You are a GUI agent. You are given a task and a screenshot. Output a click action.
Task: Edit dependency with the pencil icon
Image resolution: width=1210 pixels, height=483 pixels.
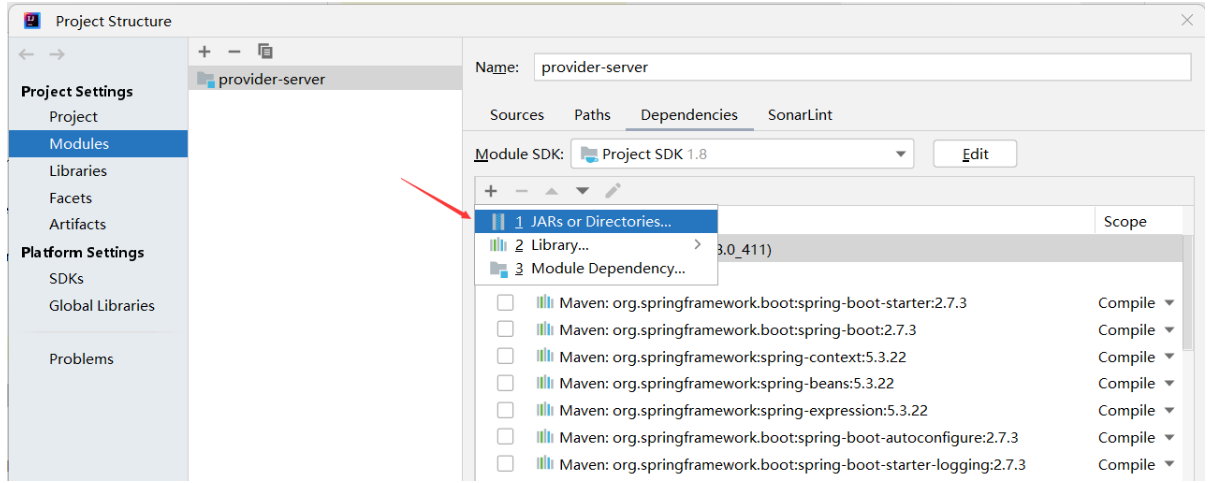(613, 190)
